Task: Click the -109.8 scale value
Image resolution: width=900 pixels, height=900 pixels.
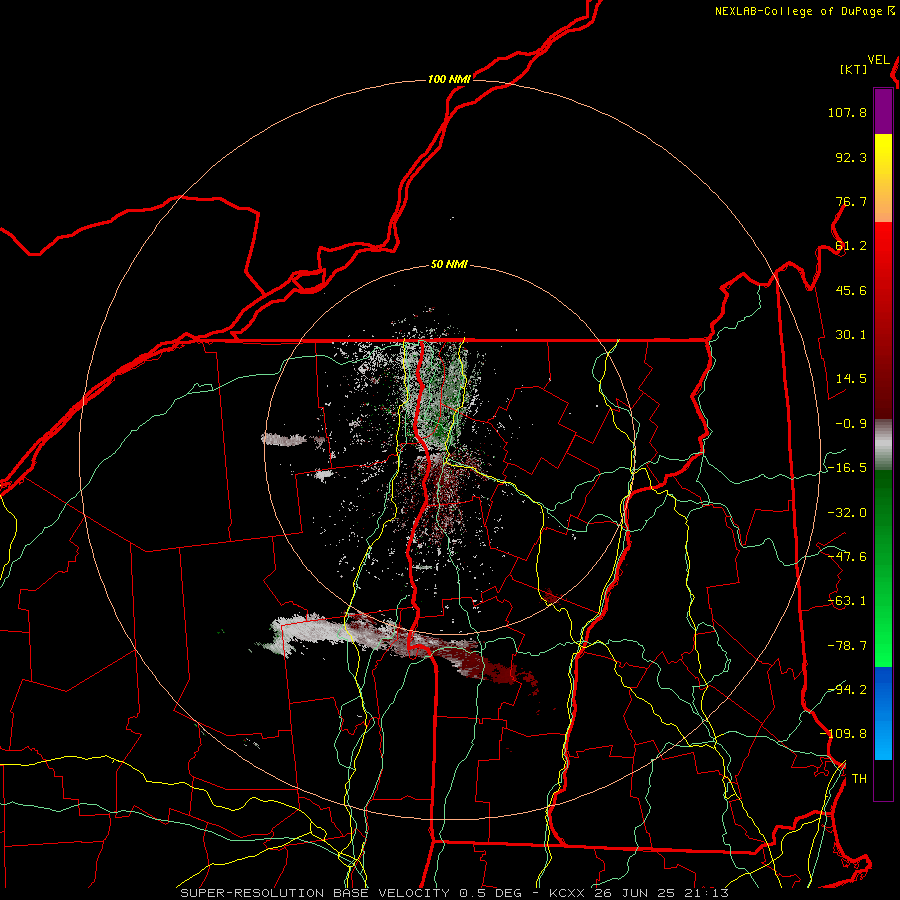Action: [843, 734]
